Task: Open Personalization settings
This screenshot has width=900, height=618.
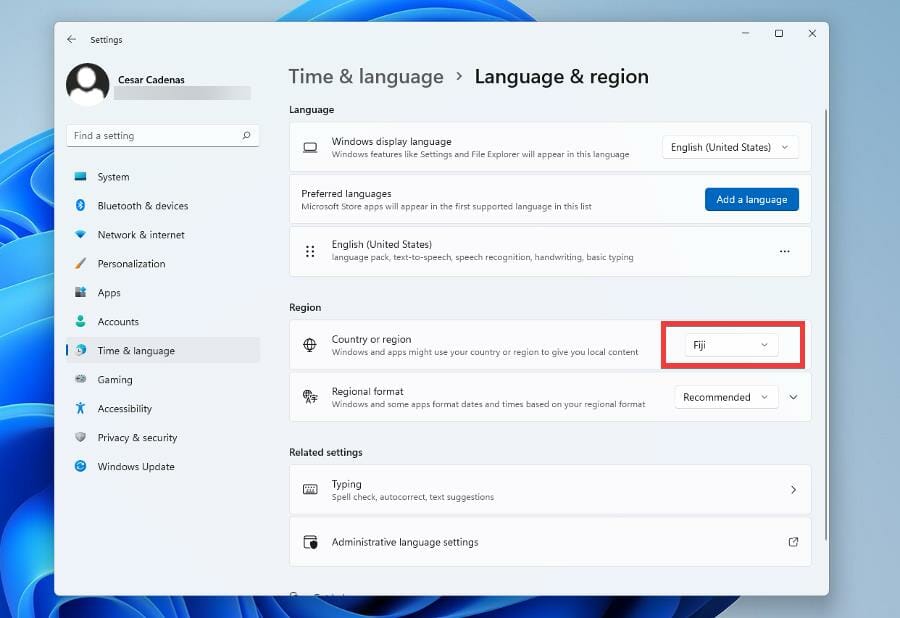Action: [x=163, y=263]
